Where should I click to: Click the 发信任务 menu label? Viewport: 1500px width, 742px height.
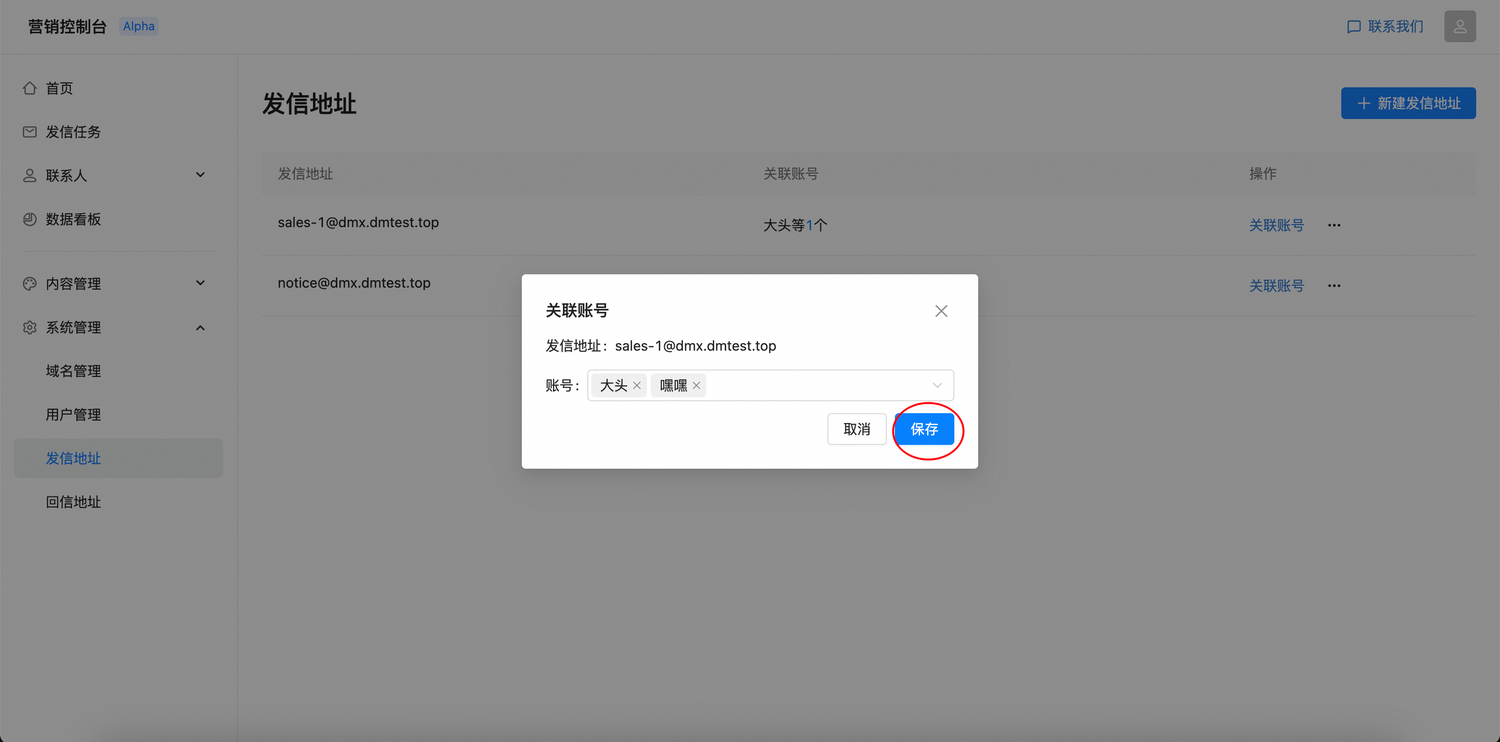[x=74, y=132]
